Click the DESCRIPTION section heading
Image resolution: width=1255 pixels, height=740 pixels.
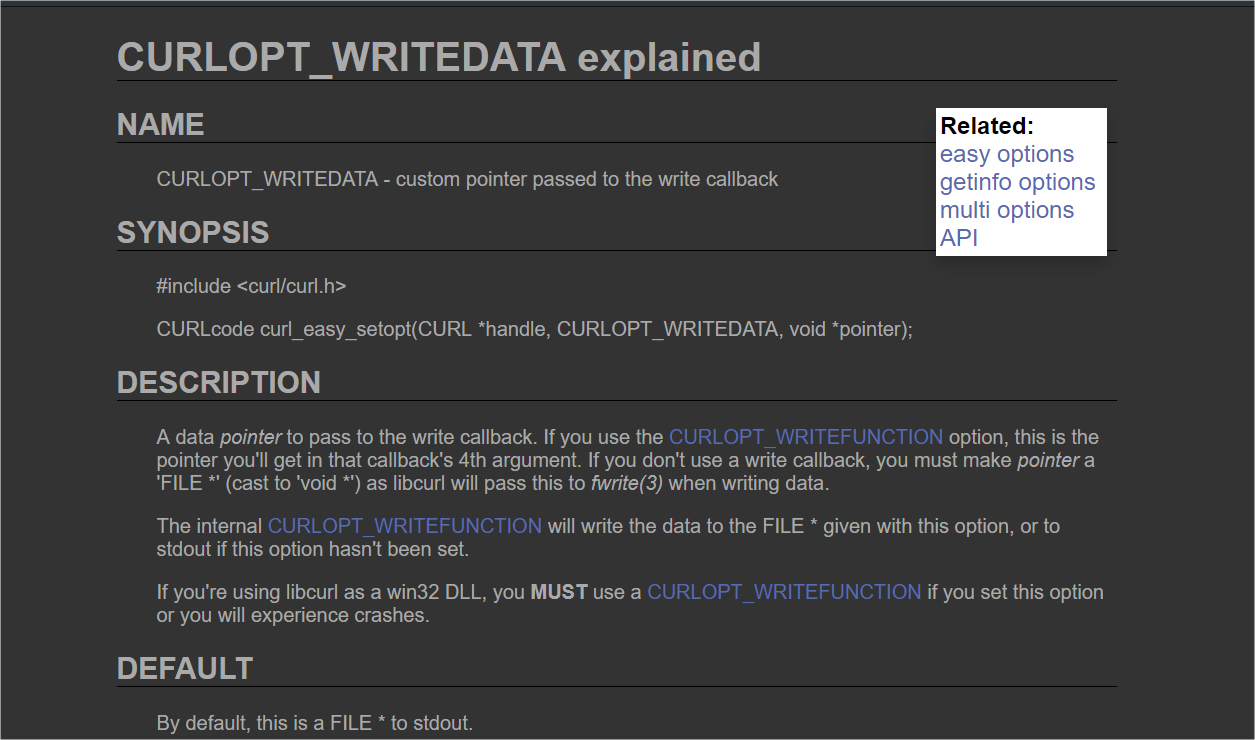[219, 383]
